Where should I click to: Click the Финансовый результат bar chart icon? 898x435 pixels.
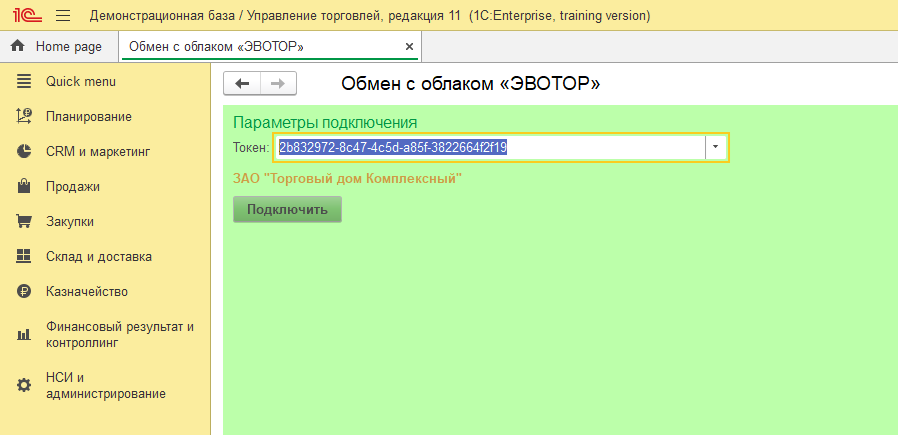(23, 335)
